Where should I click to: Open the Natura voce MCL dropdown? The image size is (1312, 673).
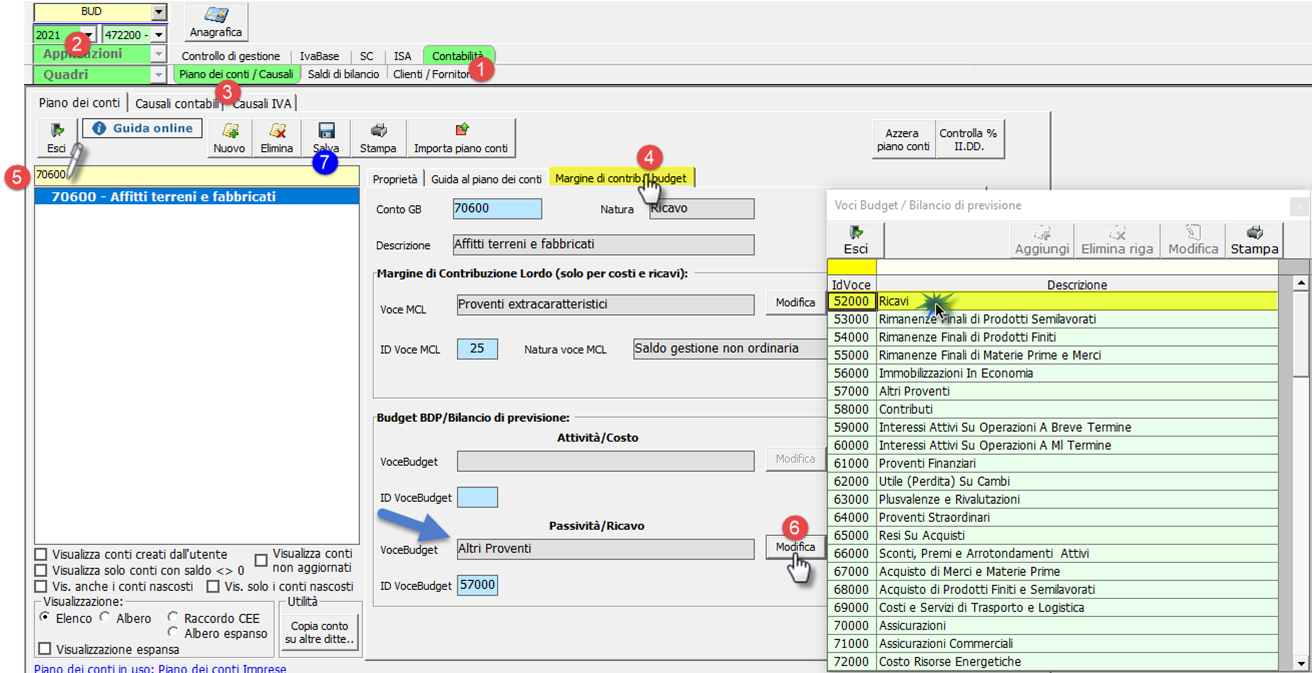click(730, 349)
